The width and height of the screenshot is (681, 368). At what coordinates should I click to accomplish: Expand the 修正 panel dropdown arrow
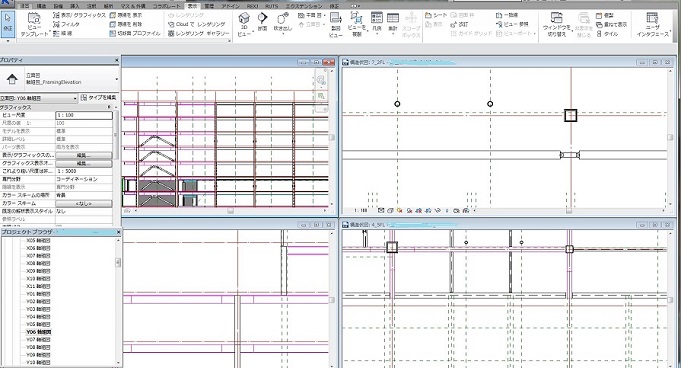(8, 40)
